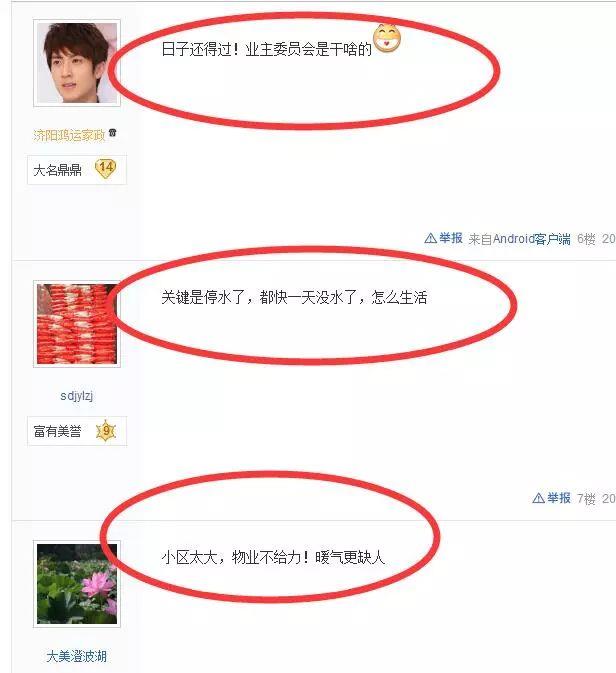Click the warning triangle icon on 6楼
Image resolution: width=616 pixels, height=673 pixels.
point(431,238)
